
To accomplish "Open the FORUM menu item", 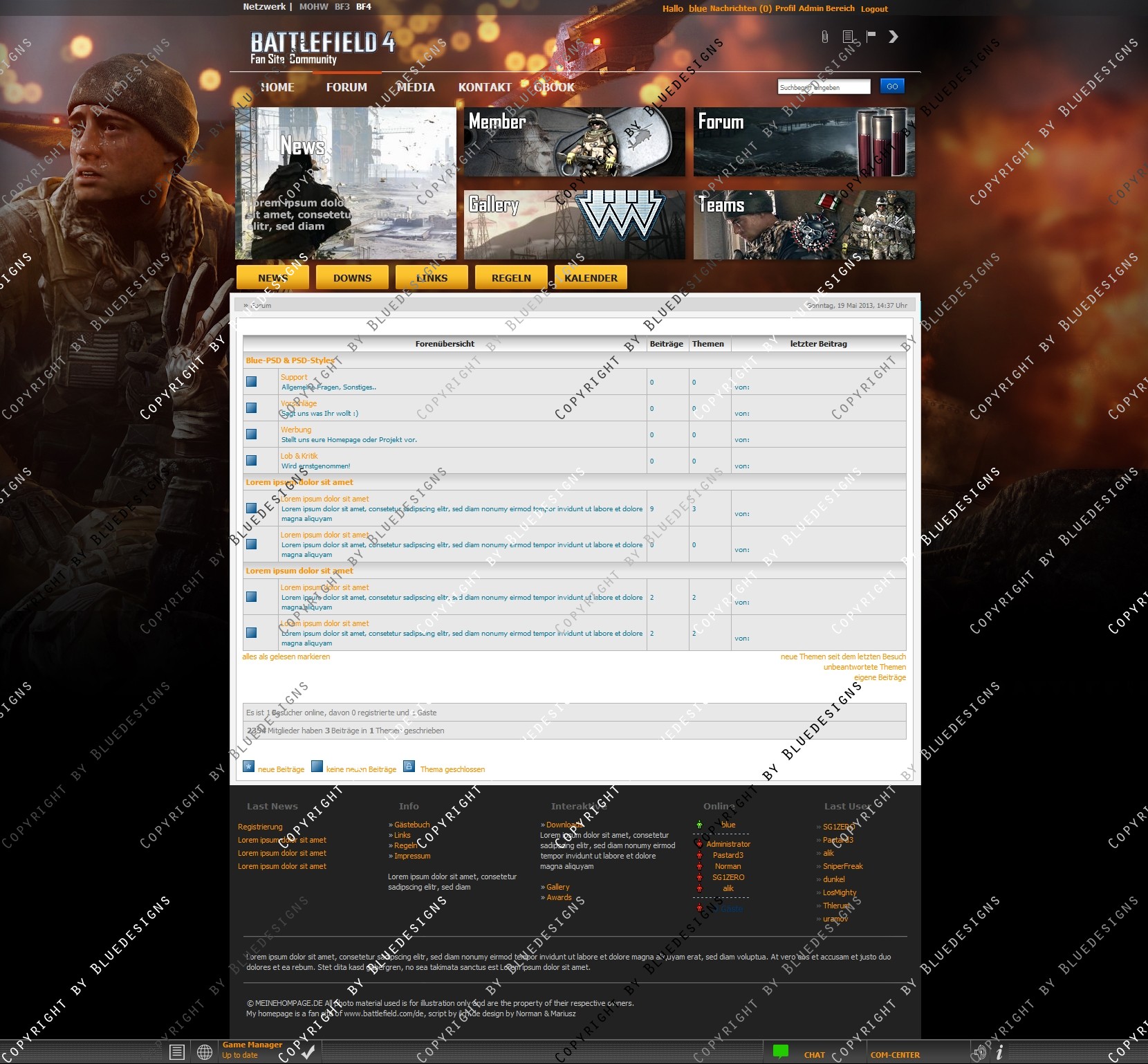I will (x=346, y=87).
